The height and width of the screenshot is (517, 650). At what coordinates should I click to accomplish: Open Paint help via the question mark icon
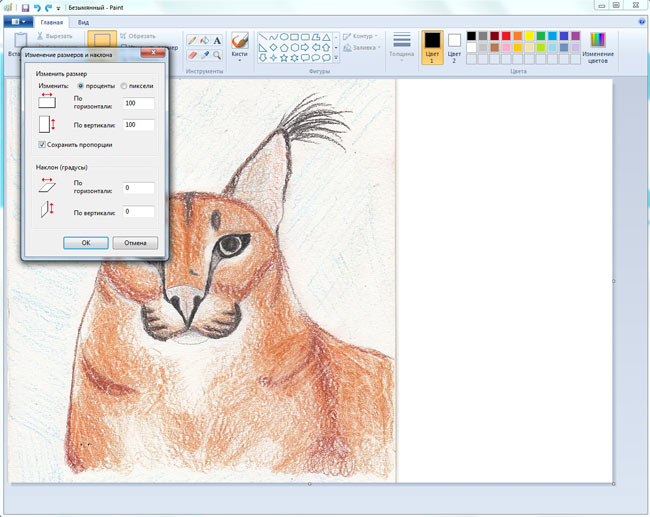pyautogui.click(x=643, y=22)
